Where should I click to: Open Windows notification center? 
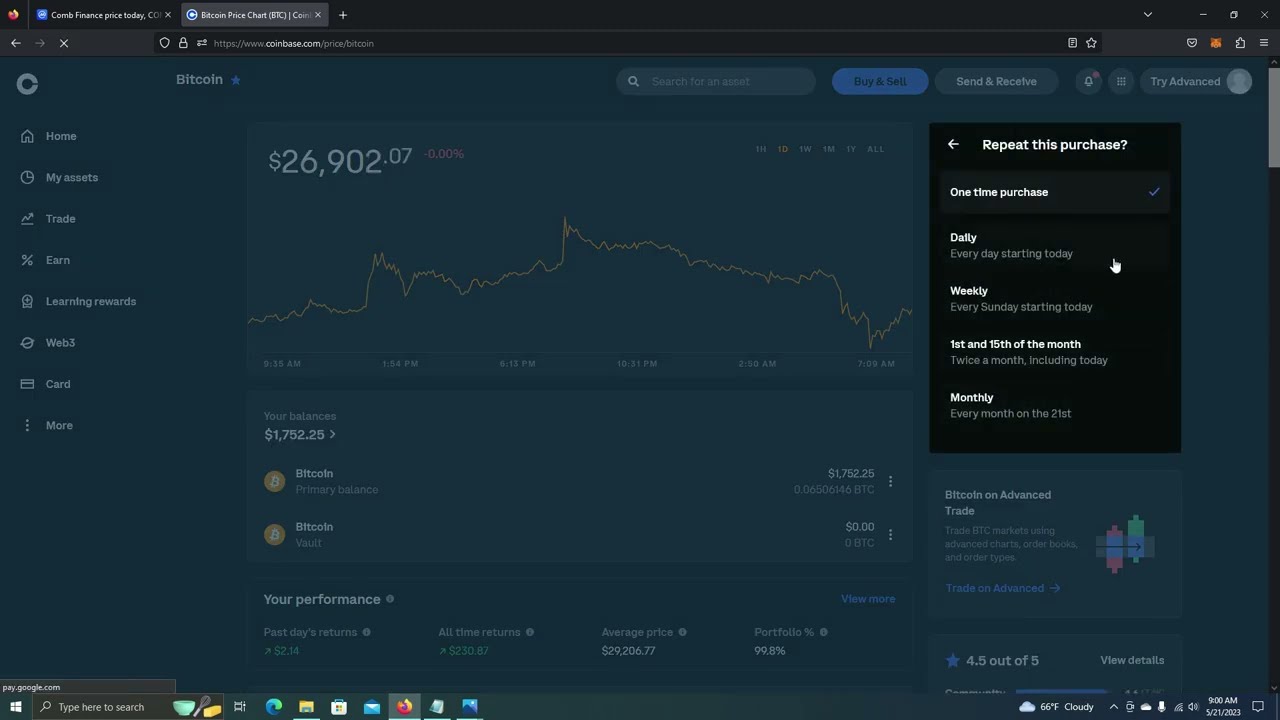pyautogui.click(x=1259, y=707)
